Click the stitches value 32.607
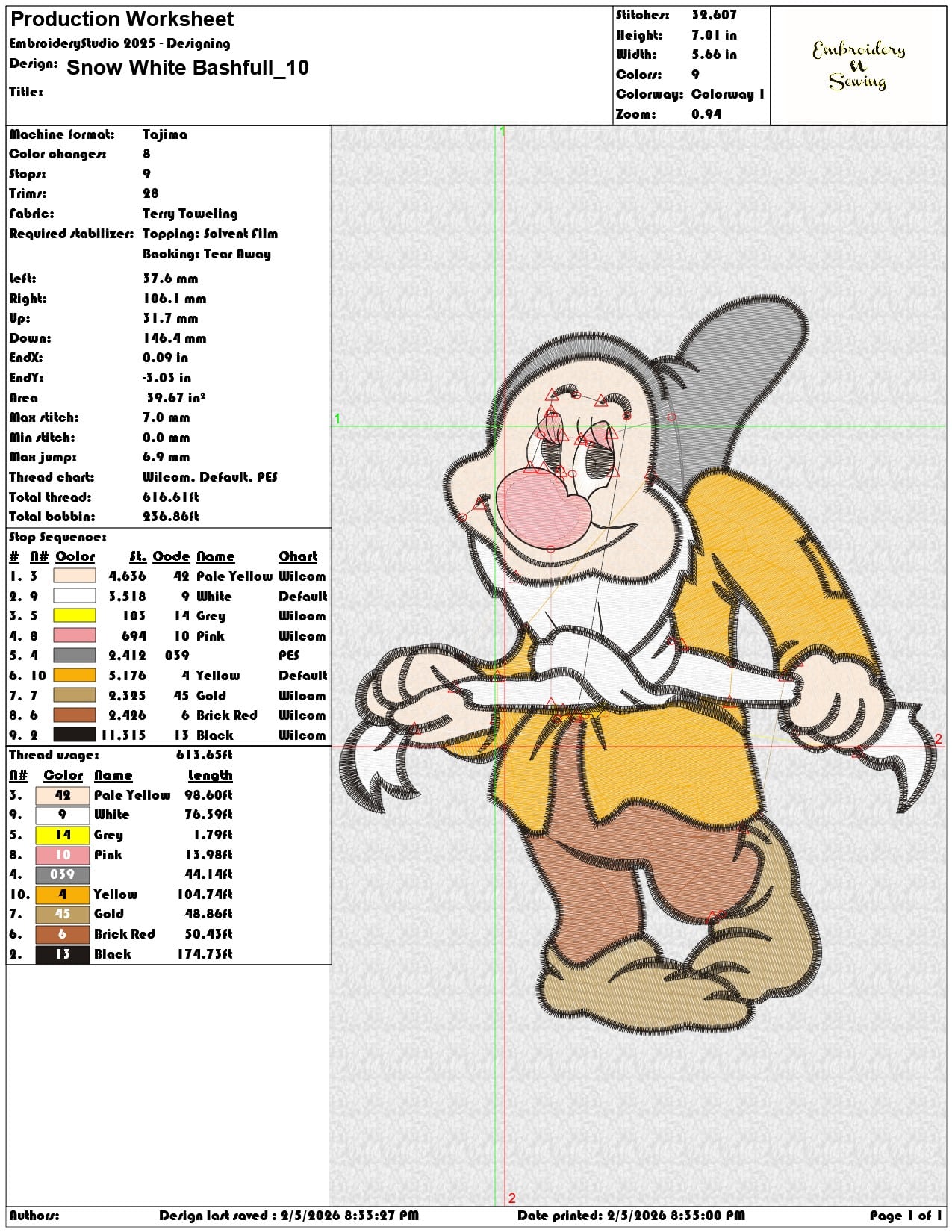This screenshot has height=1232, width=952. (x=714, y=15)
